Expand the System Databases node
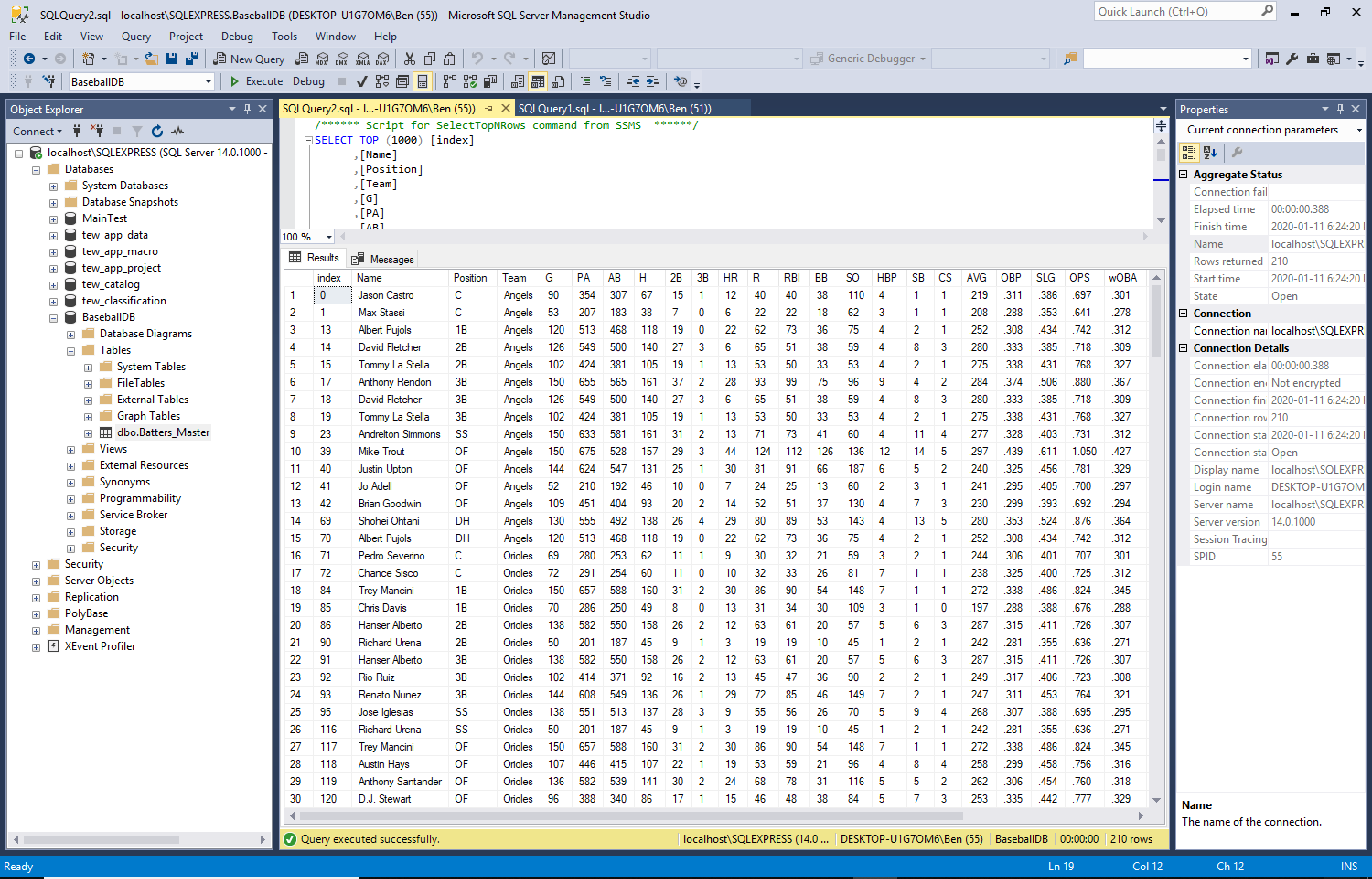Viewport: 1372px width, 879px height. click(53, 186)
